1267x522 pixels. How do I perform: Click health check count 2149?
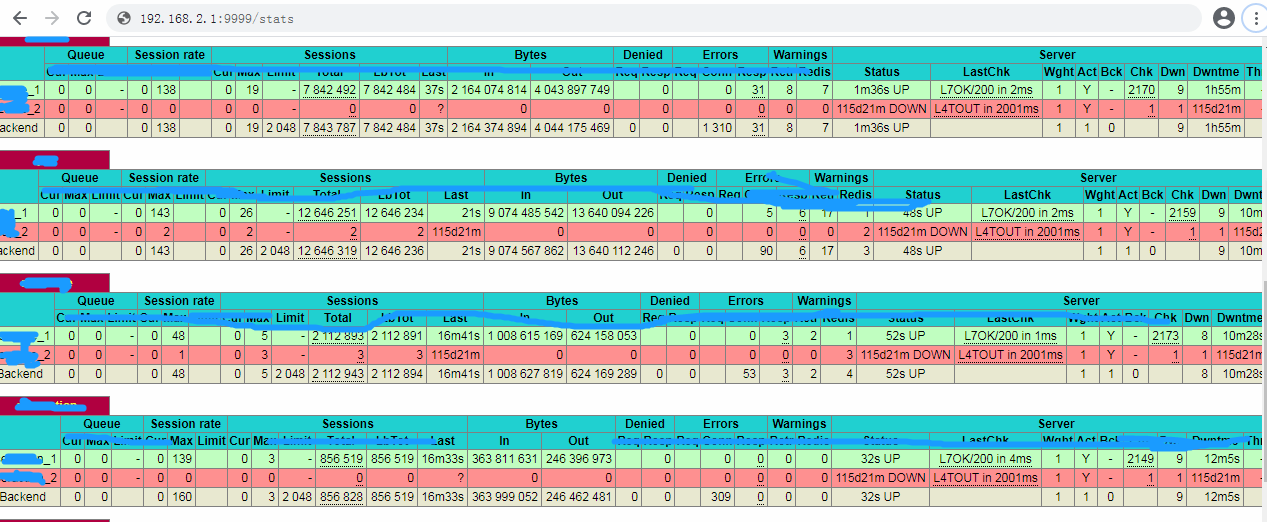1141,459
